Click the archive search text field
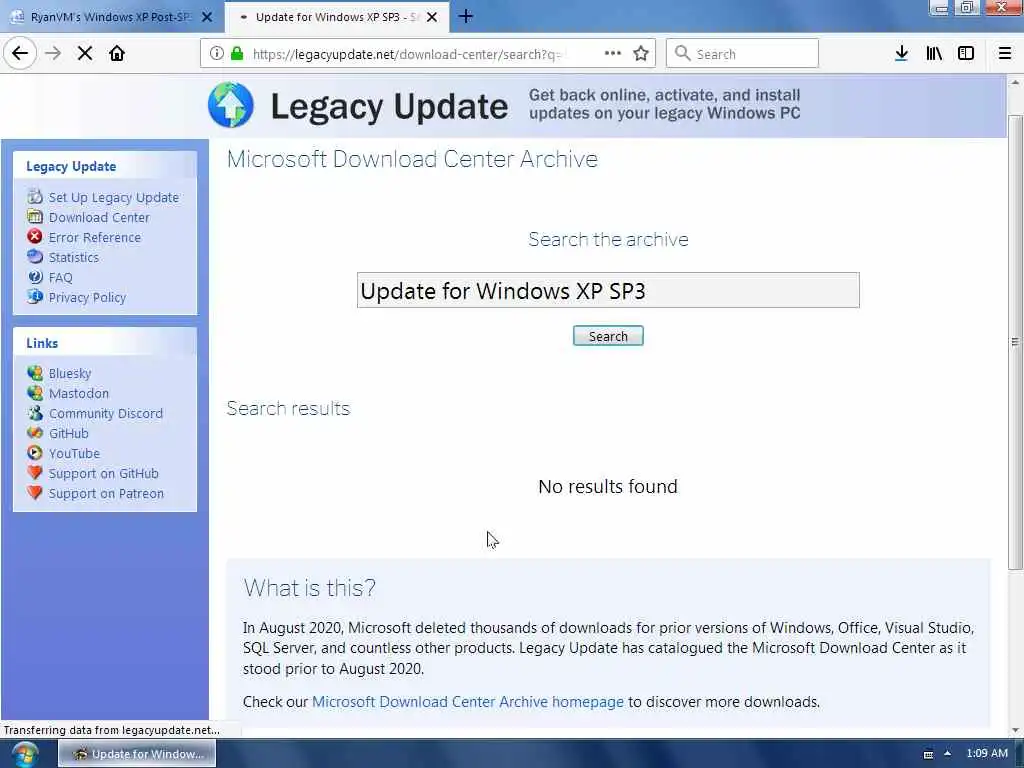 pyautogui.click(x=608, y=290)
